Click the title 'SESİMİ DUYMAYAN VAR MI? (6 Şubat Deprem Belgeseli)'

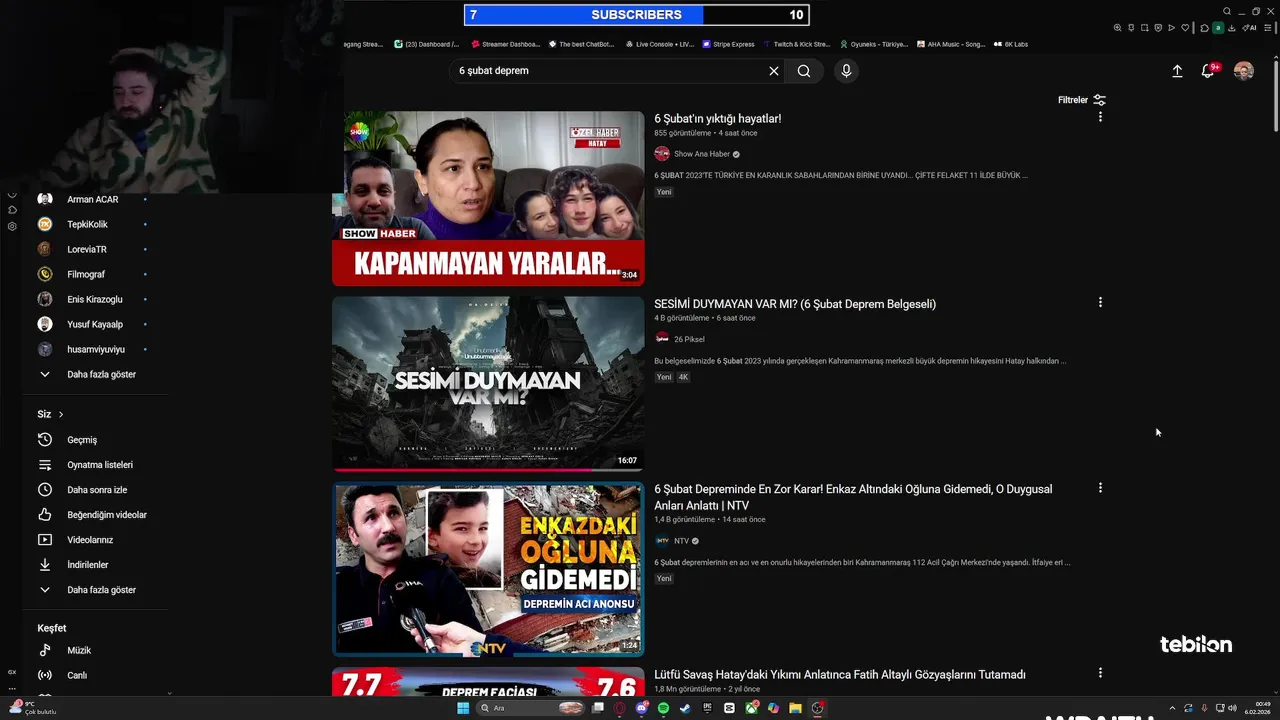(x=795, y=304)
